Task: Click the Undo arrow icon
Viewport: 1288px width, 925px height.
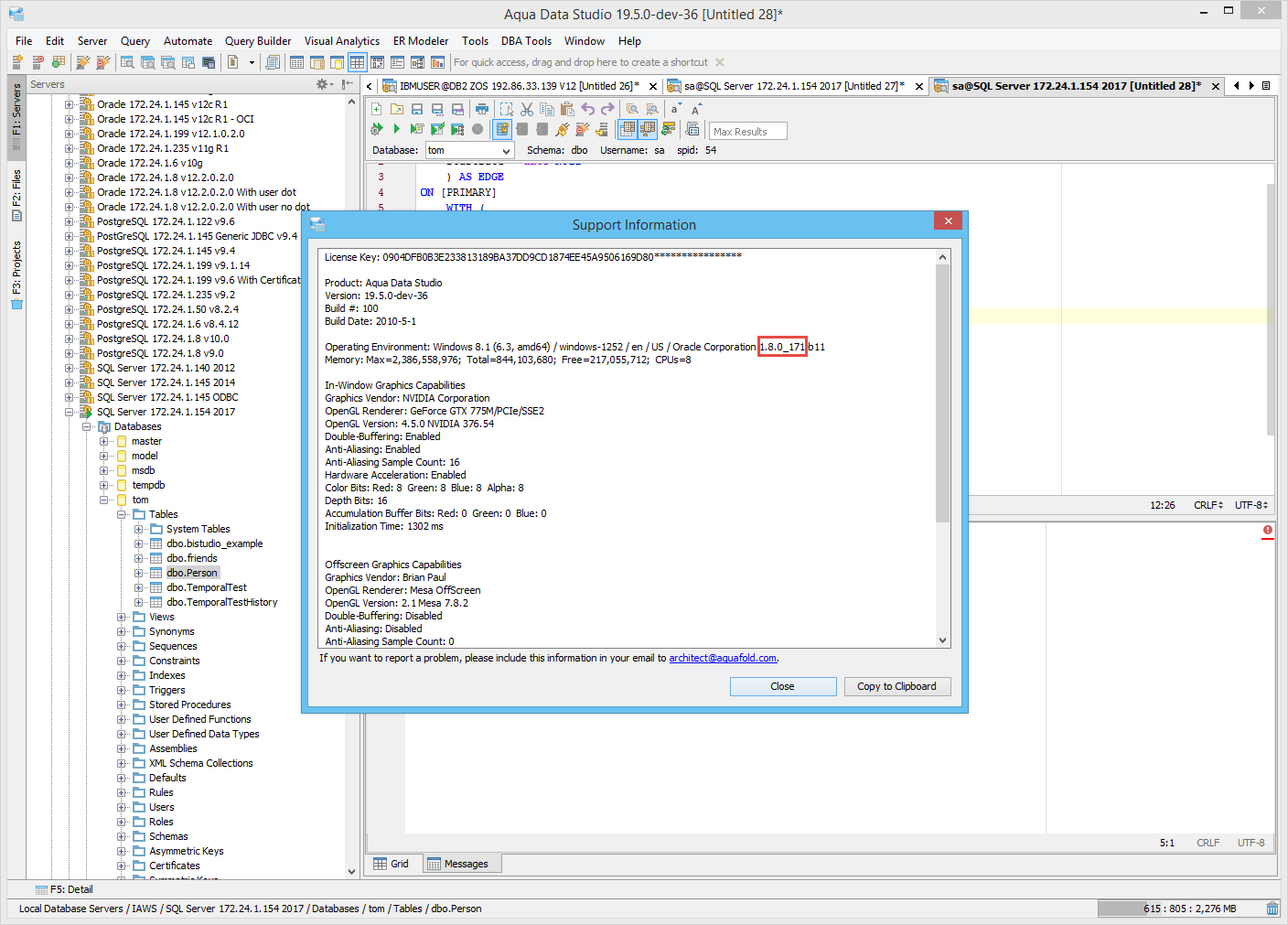Action: (x=587, y=109)
